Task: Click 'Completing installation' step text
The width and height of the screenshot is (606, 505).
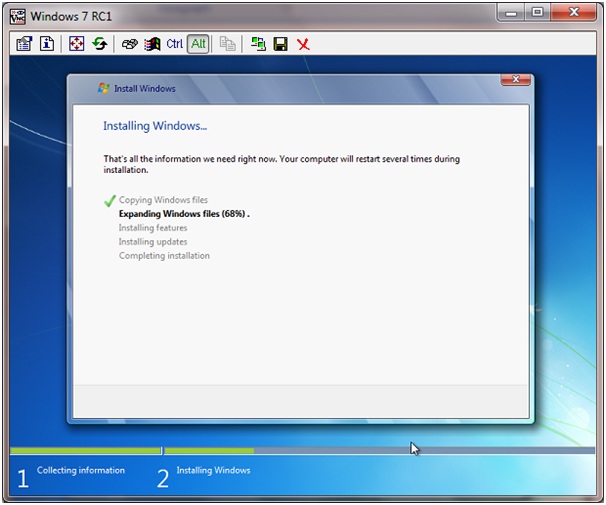Action: (164, 255)
